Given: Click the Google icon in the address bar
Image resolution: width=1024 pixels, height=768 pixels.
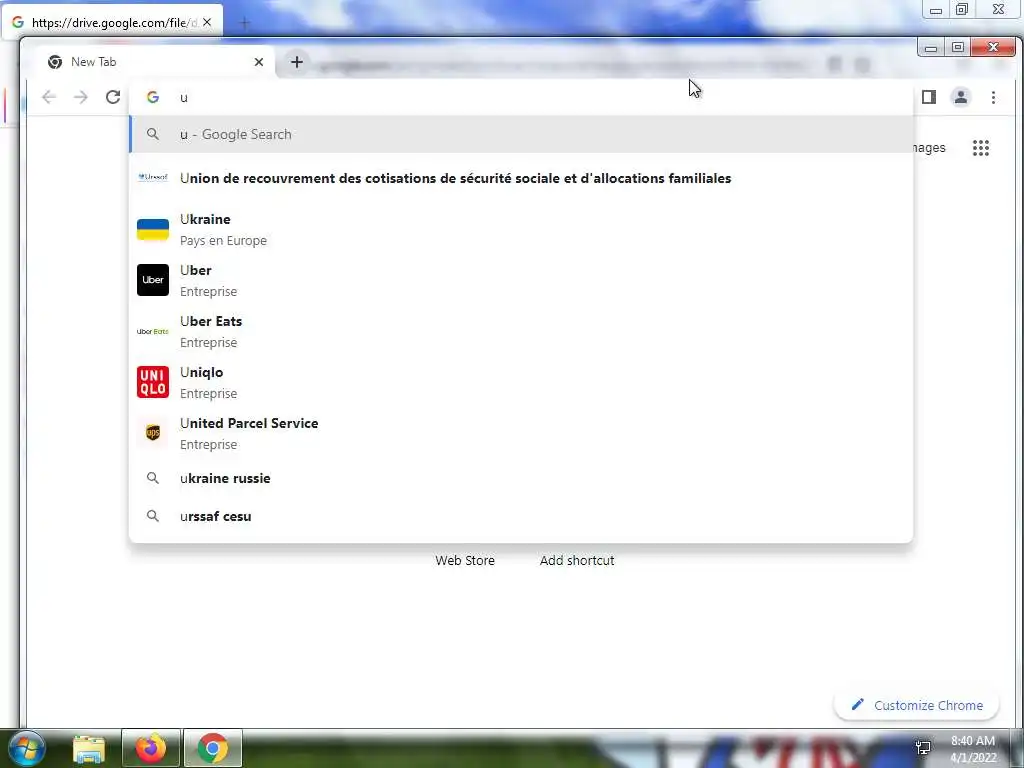Looking at the screenshot, I should [153, 97].
